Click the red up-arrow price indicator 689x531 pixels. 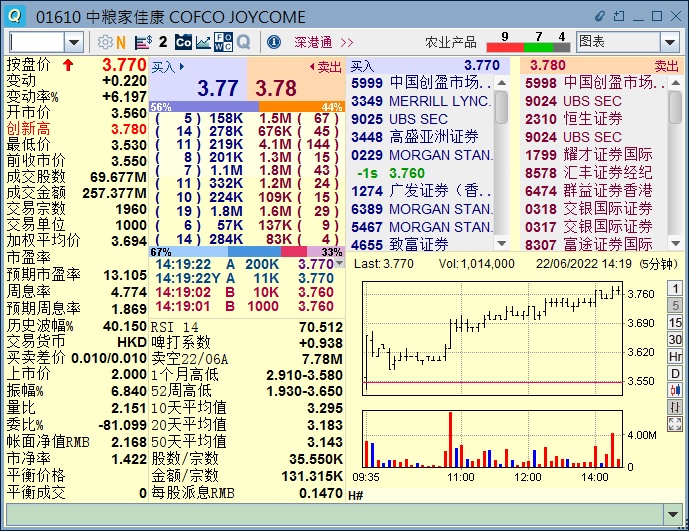(68, 65)
